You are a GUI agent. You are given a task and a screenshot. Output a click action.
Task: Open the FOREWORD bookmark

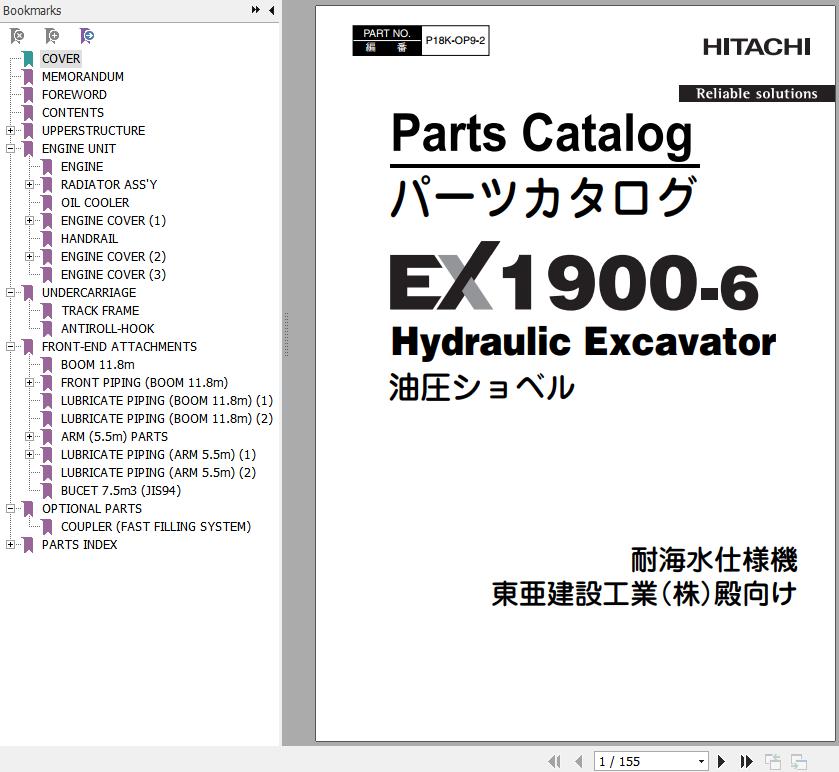tap(74, 95)
